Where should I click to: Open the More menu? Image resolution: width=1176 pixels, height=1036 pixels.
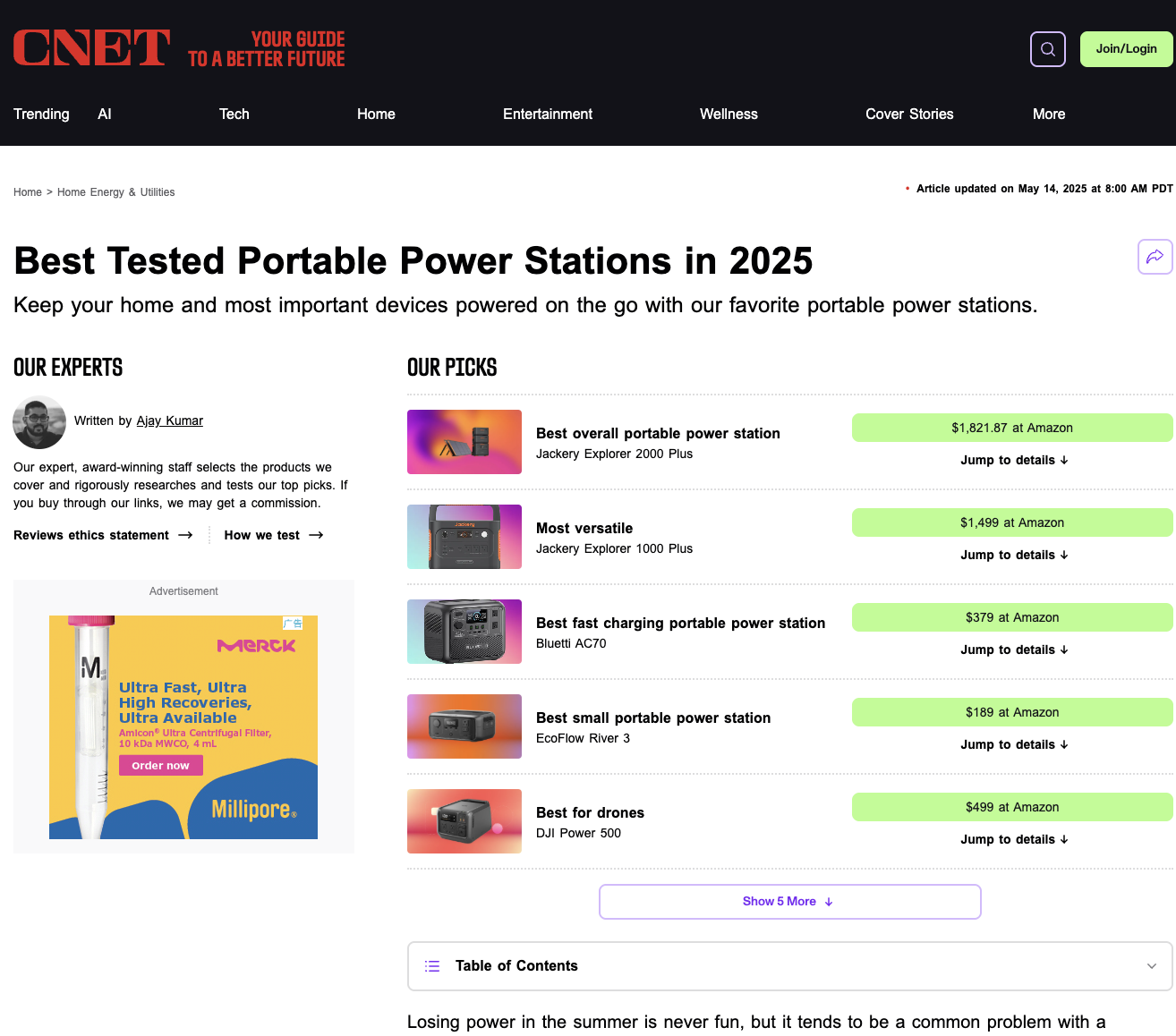click(1049, 114)
